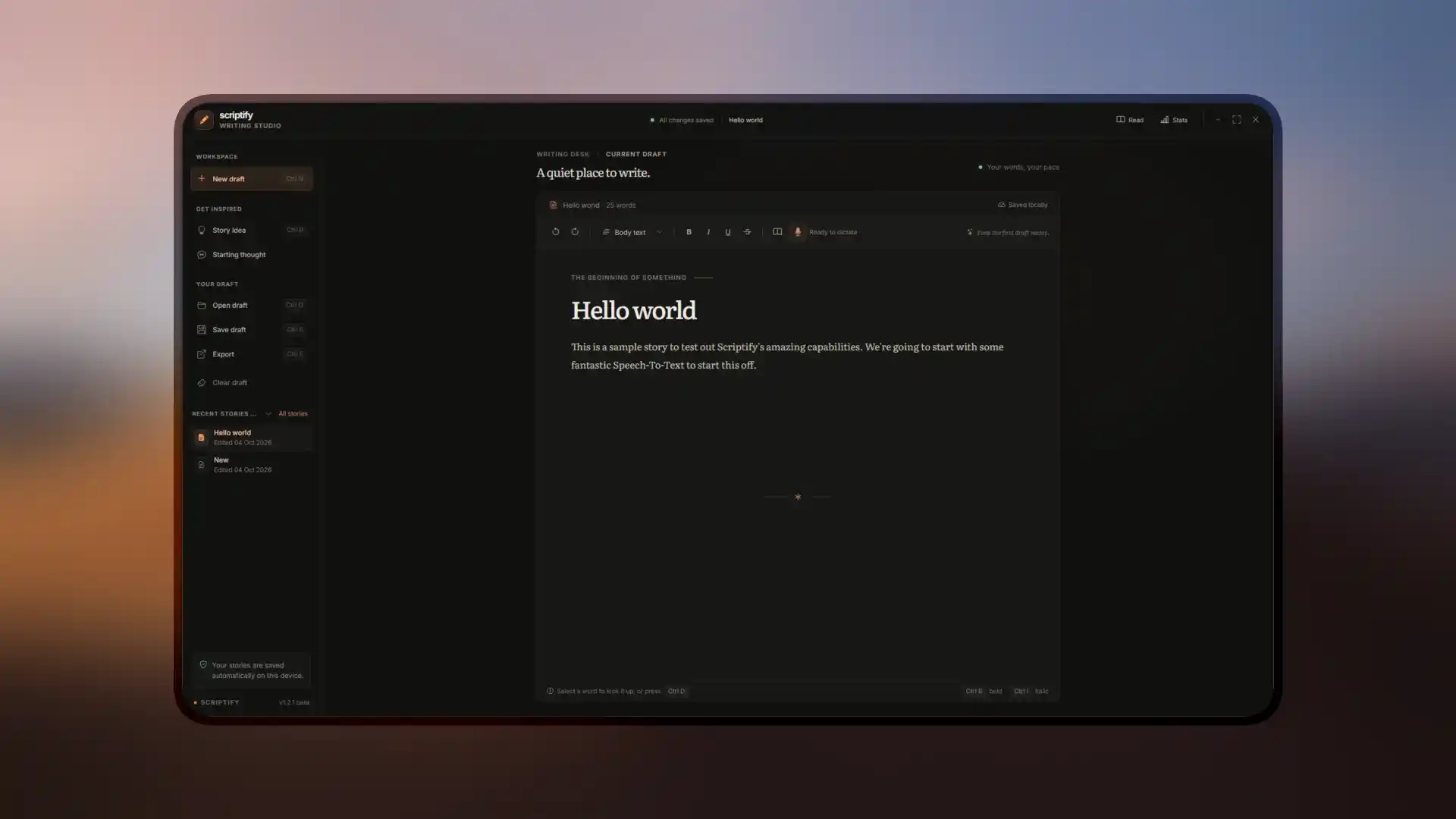Open the Body text style dropdown

click(632, 232)
